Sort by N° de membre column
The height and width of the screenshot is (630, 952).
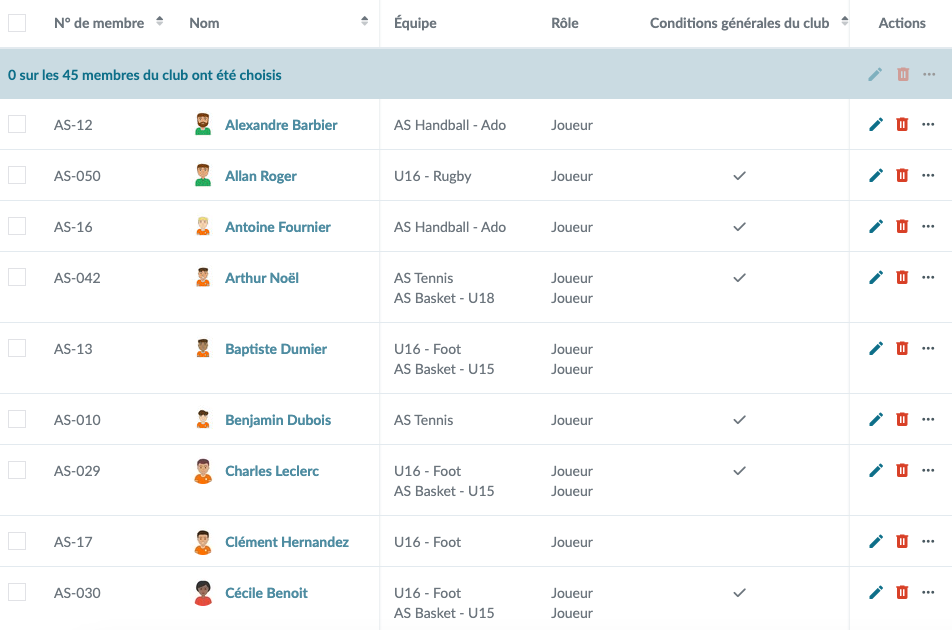(x=159, y=23)
